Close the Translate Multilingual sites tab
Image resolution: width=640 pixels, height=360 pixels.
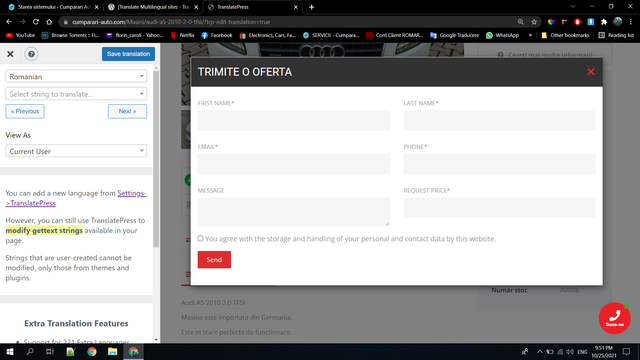coord(196,7)
